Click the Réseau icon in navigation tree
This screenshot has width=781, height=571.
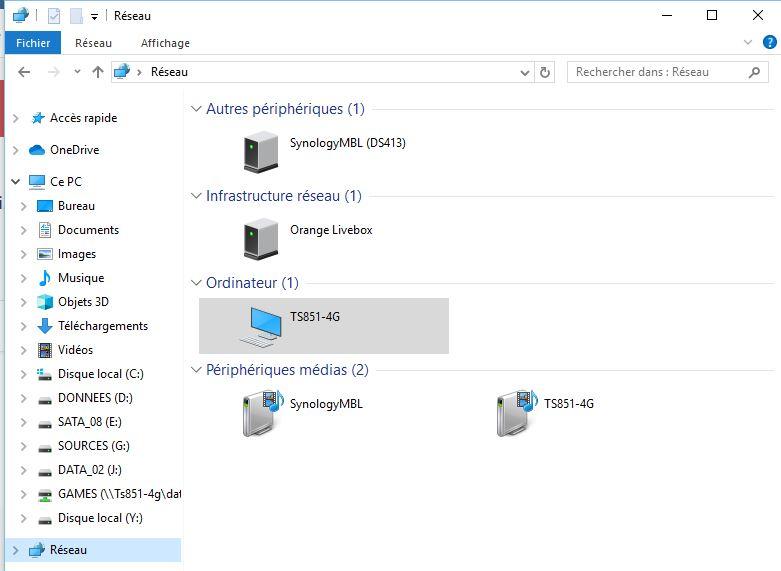pos(37,550)
